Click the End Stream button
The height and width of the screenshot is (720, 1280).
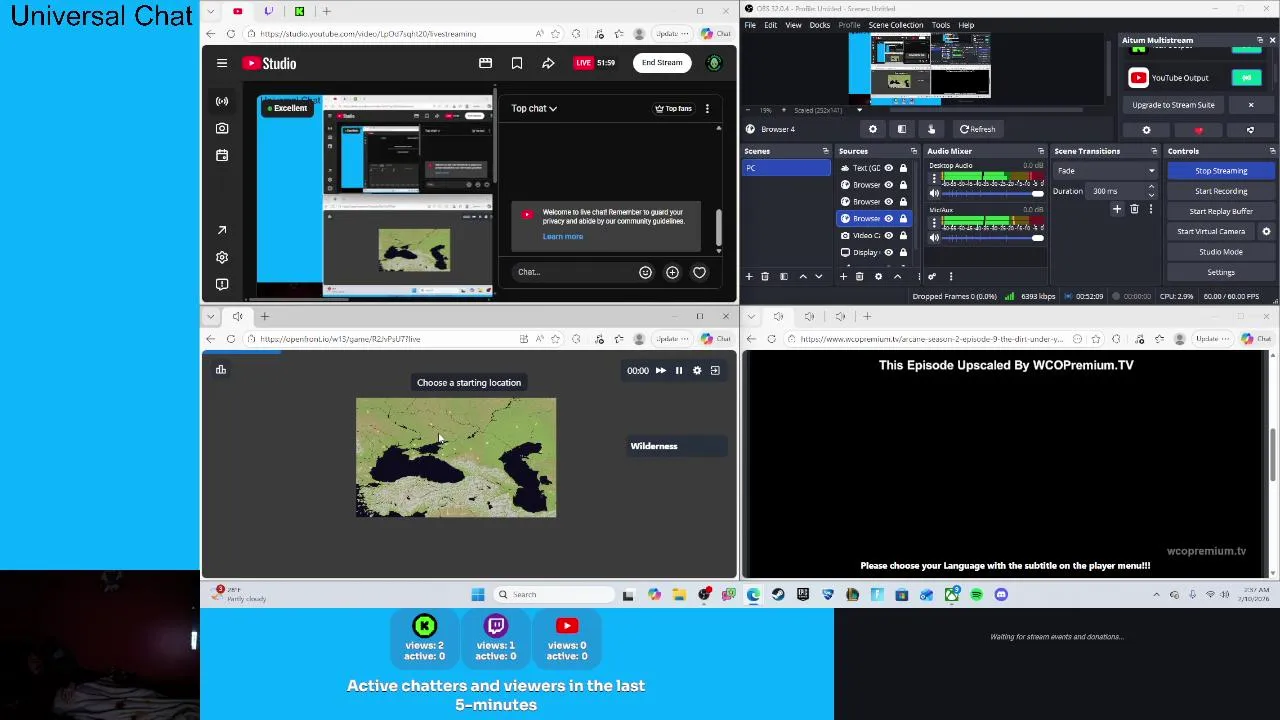(x=662, y=63)
